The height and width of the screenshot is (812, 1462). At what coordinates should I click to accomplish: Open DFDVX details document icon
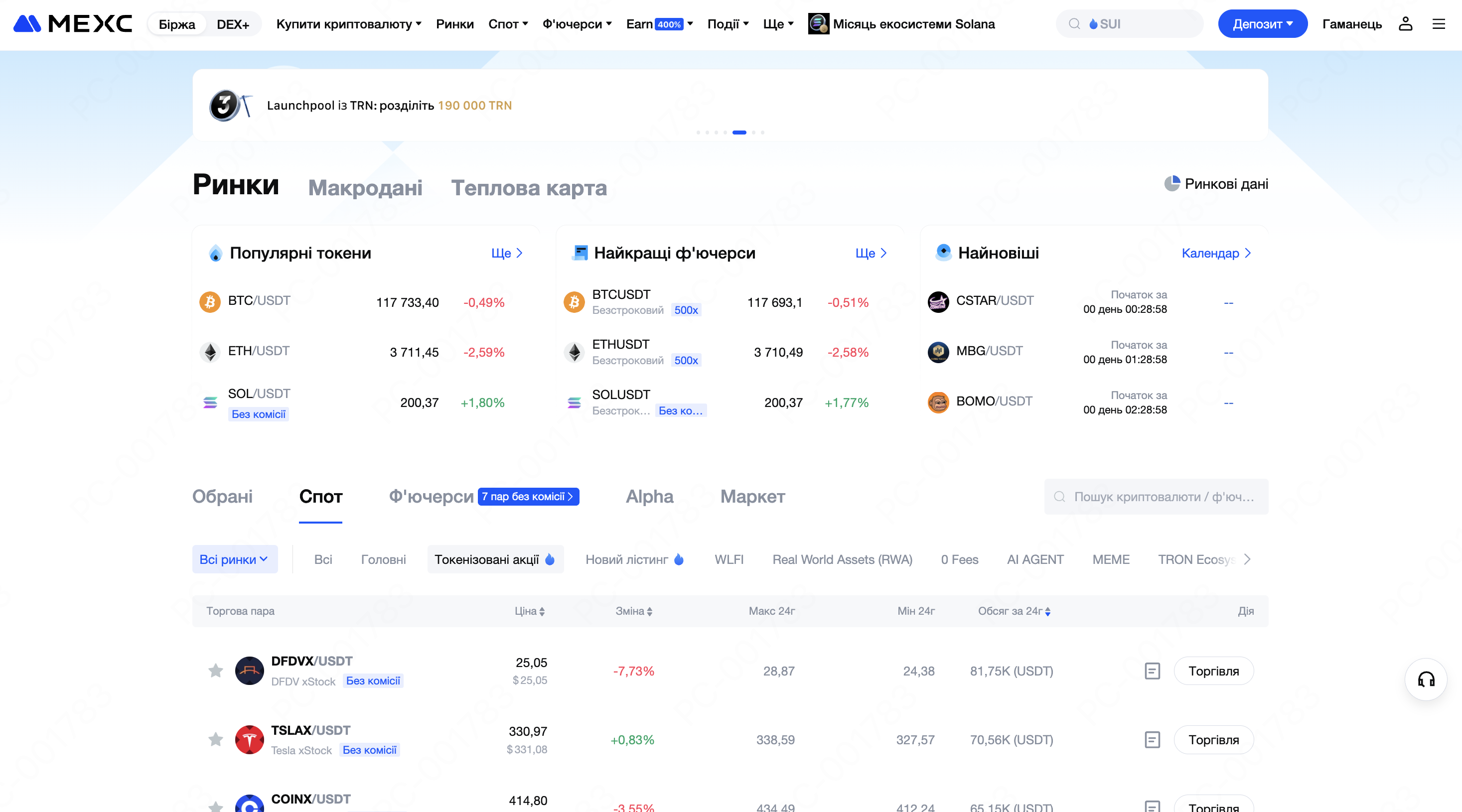point(1152,671)
